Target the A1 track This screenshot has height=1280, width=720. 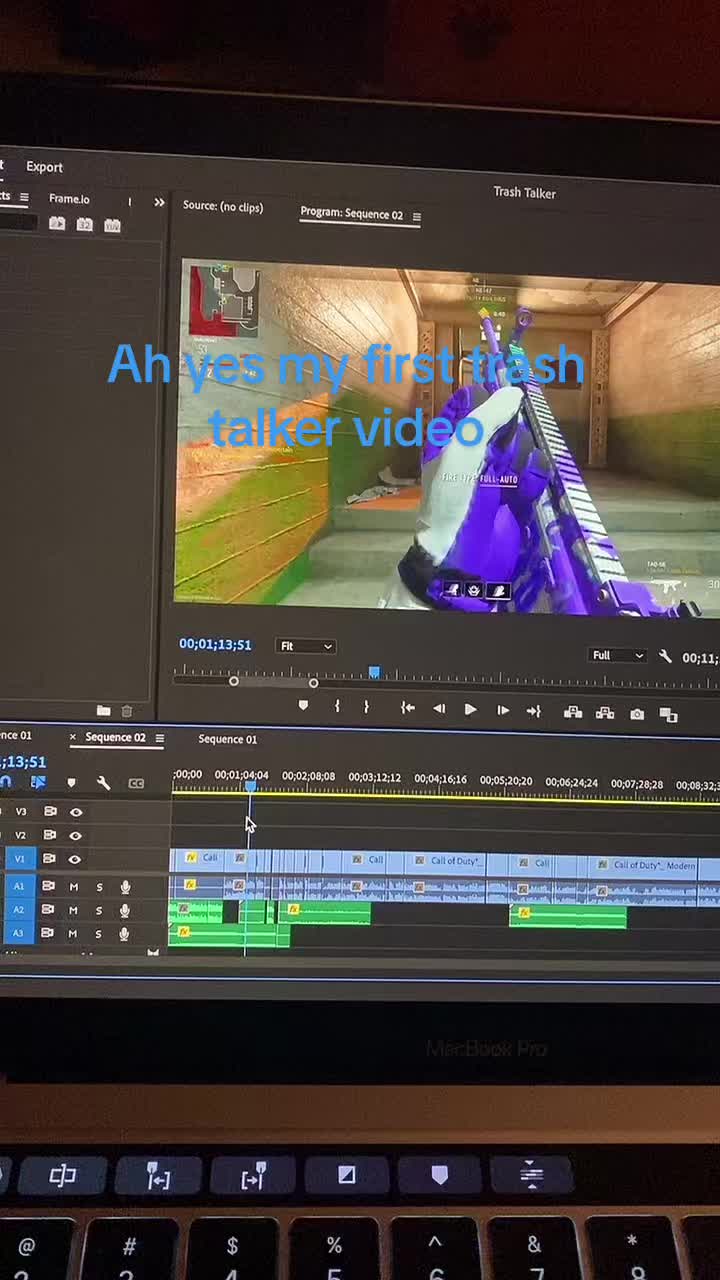[x=18, y=886]
